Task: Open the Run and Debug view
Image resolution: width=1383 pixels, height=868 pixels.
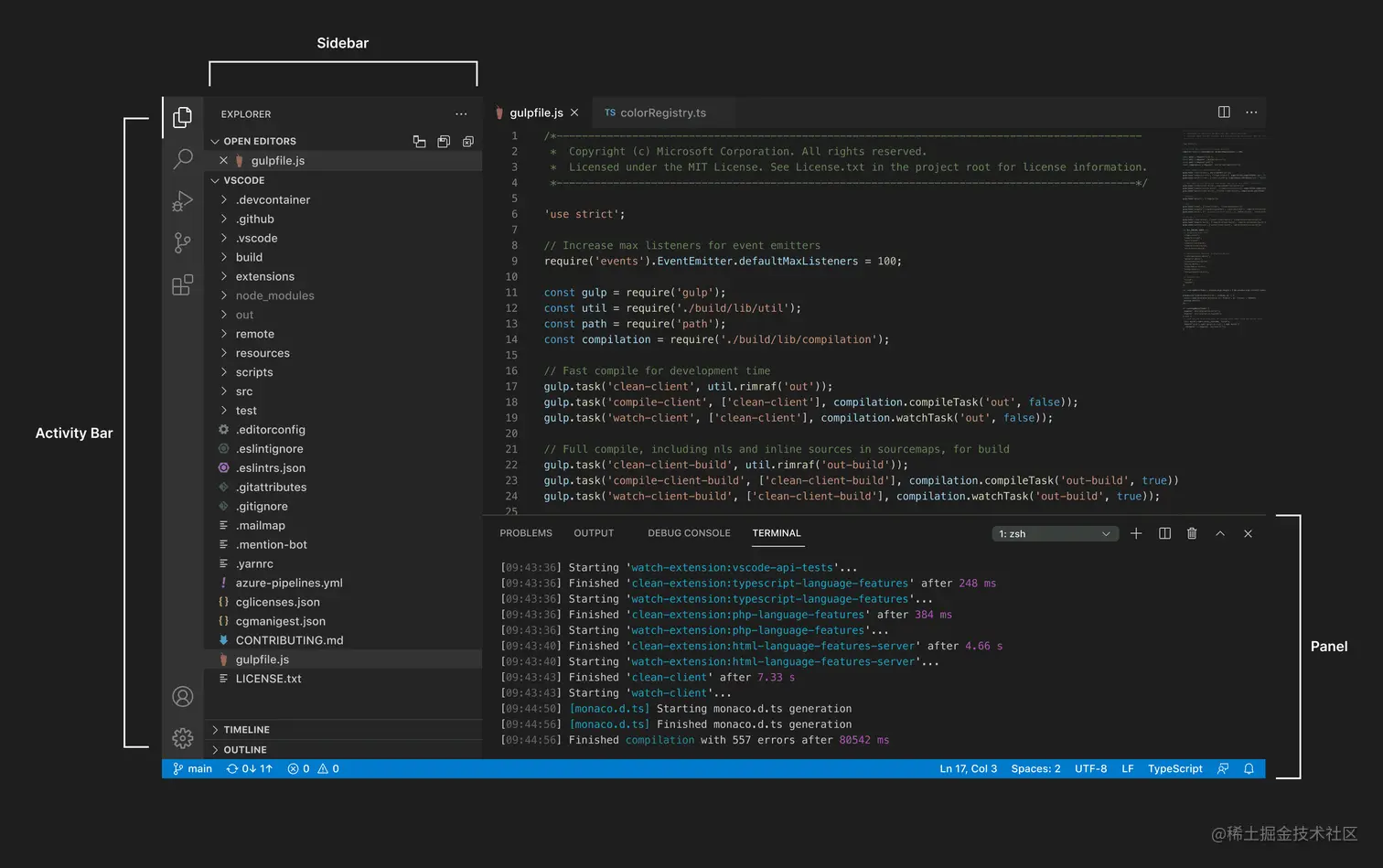Action: 183,201
